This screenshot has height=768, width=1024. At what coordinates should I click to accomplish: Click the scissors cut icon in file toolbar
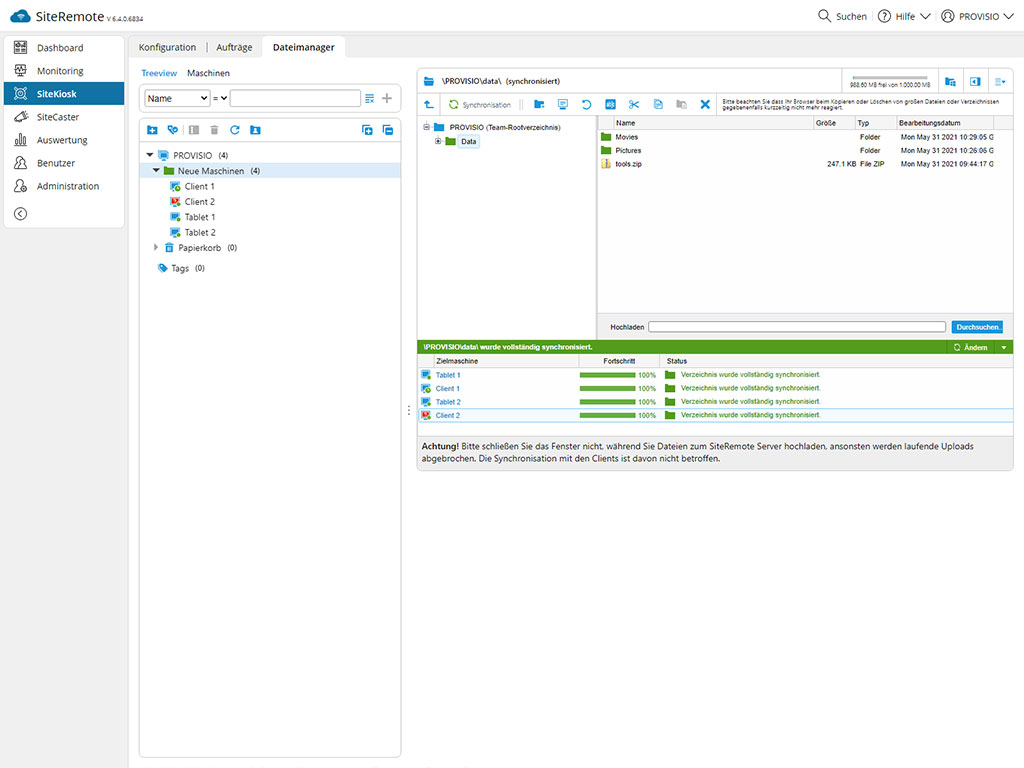click(633, 104)
